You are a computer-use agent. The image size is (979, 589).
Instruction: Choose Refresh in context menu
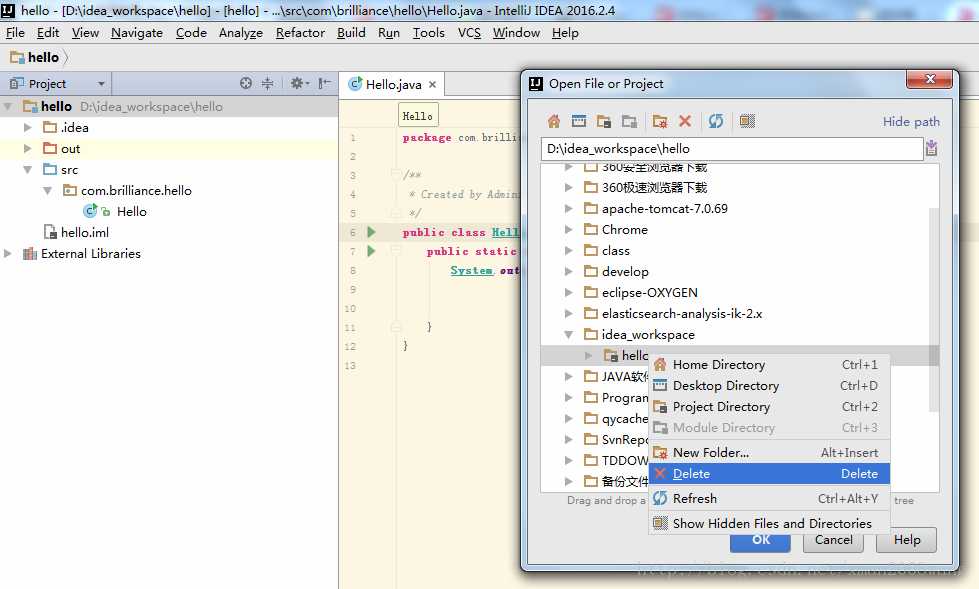(769, 498)
